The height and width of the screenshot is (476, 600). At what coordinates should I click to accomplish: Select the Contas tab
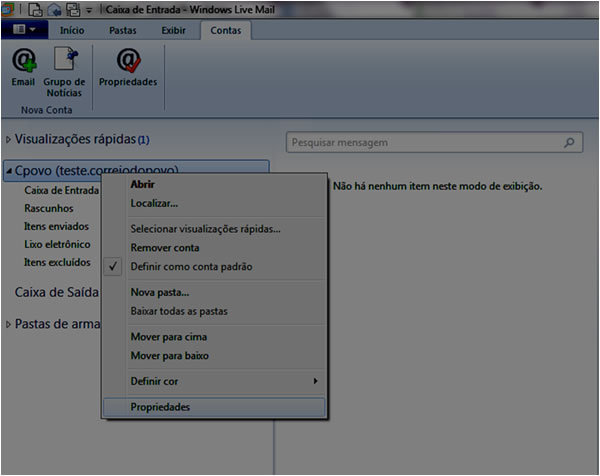point(226,30)
